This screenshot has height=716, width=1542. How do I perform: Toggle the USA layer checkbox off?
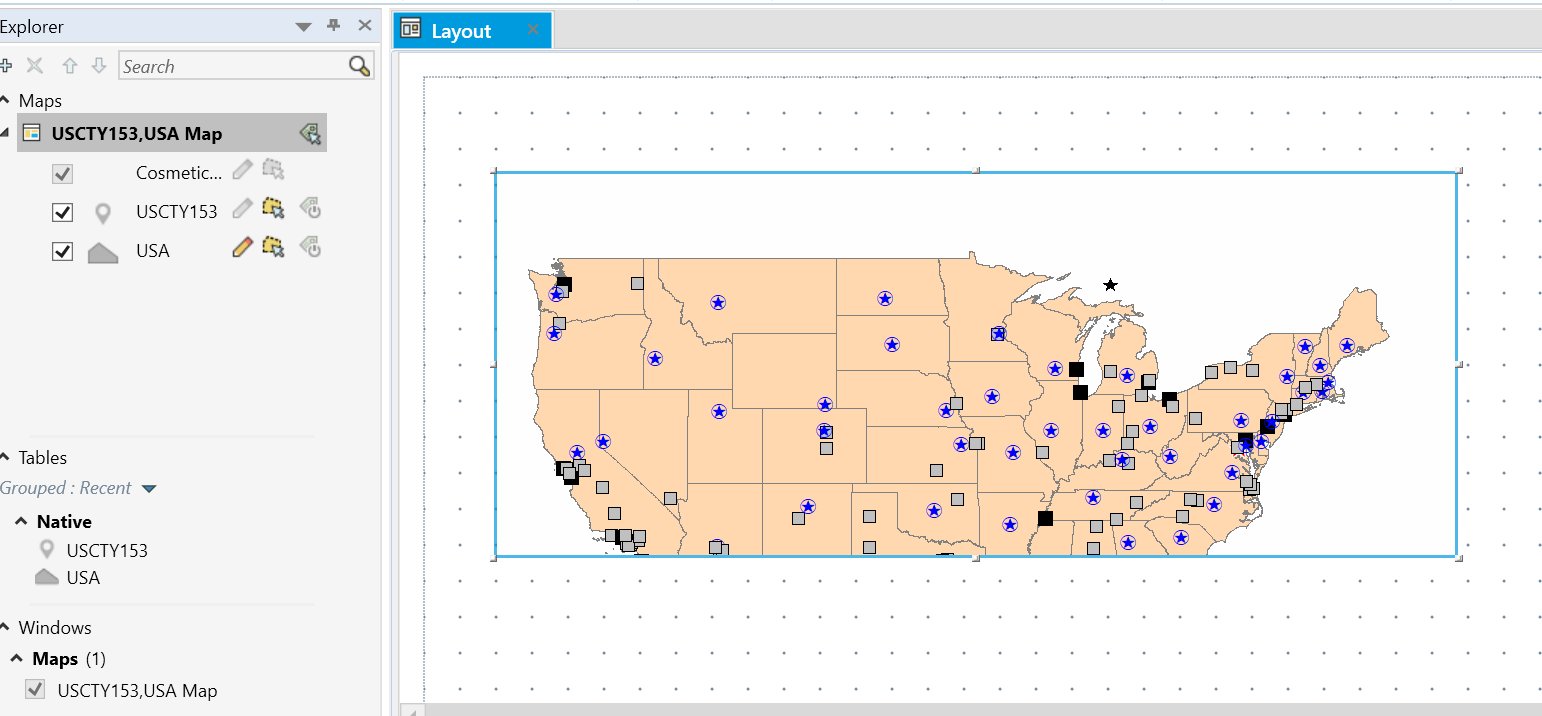coord(62,250)
